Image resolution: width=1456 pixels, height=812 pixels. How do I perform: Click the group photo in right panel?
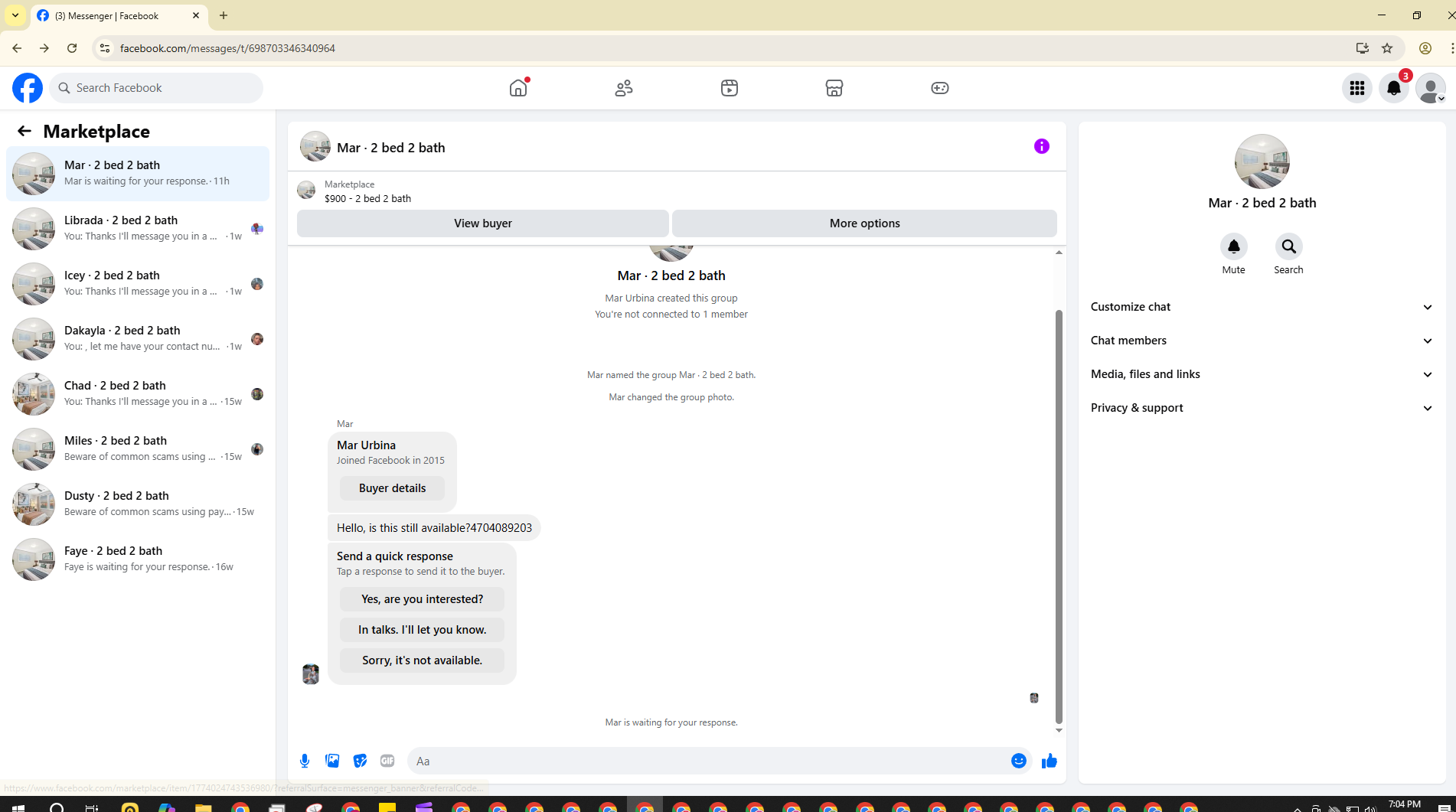point(1262,161)
